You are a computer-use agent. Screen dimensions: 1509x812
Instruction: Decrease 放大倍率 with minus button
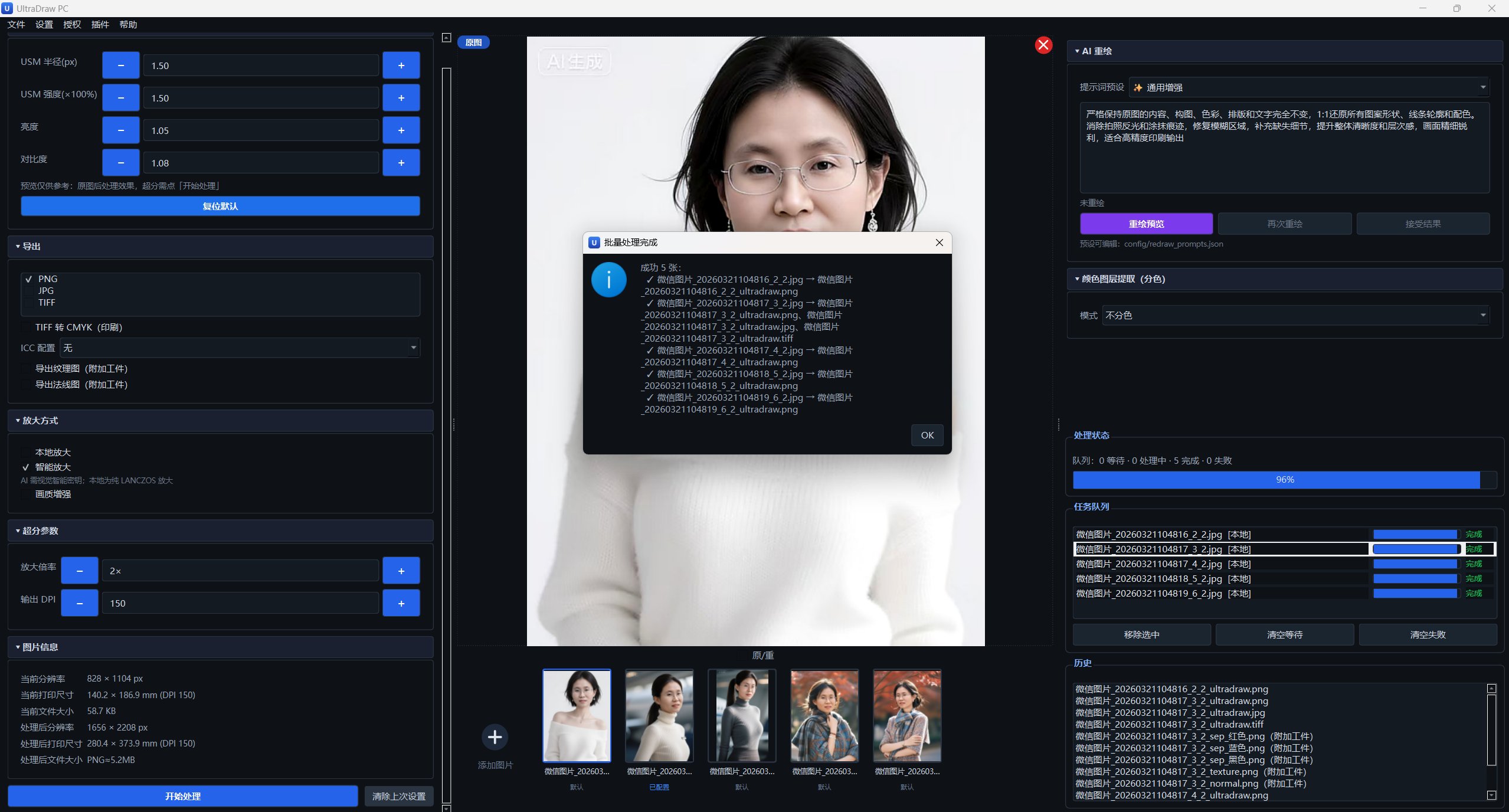(x=79, y=571)
